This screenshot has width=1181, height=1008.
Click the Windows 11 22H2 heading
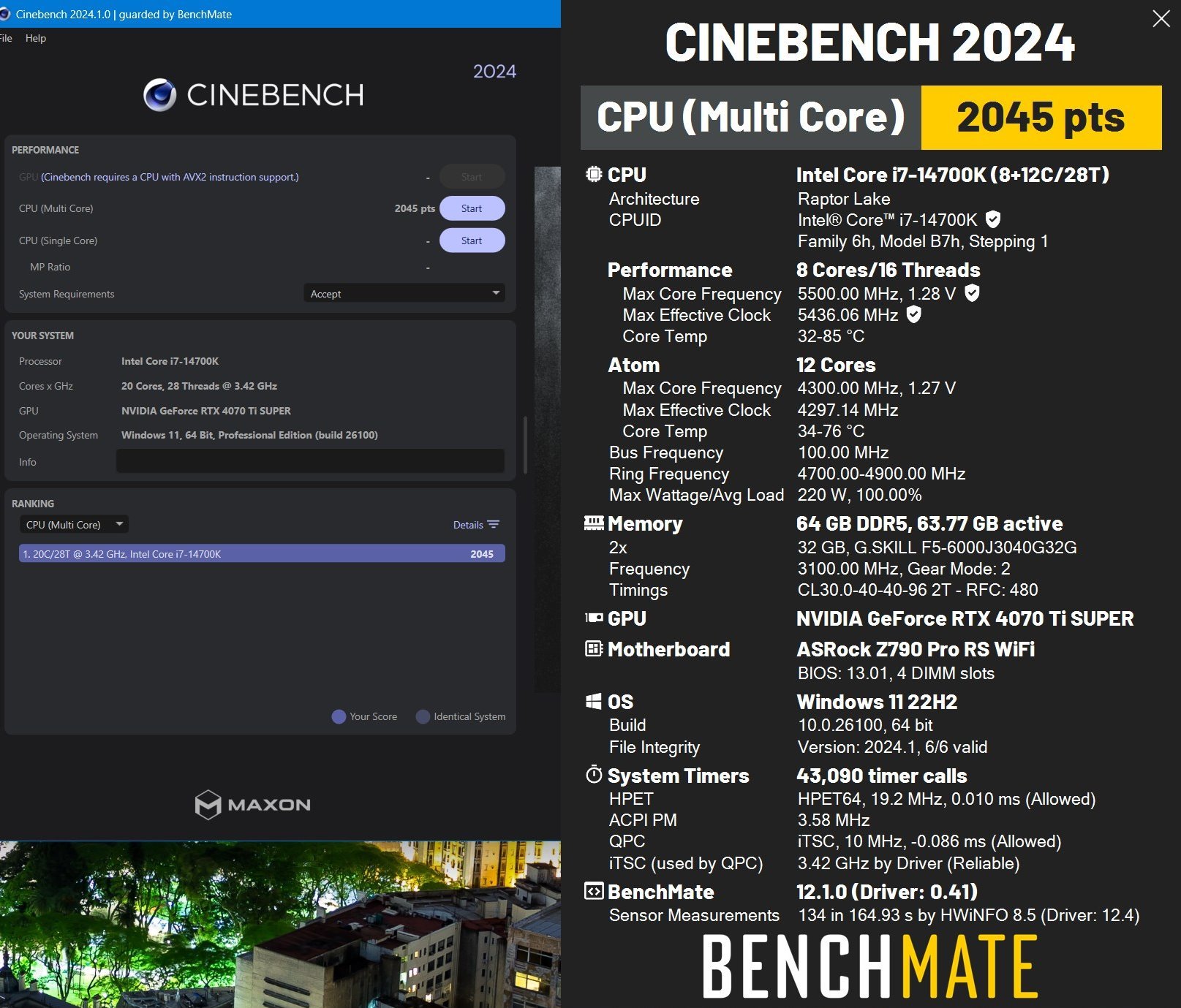click(877, 702)
